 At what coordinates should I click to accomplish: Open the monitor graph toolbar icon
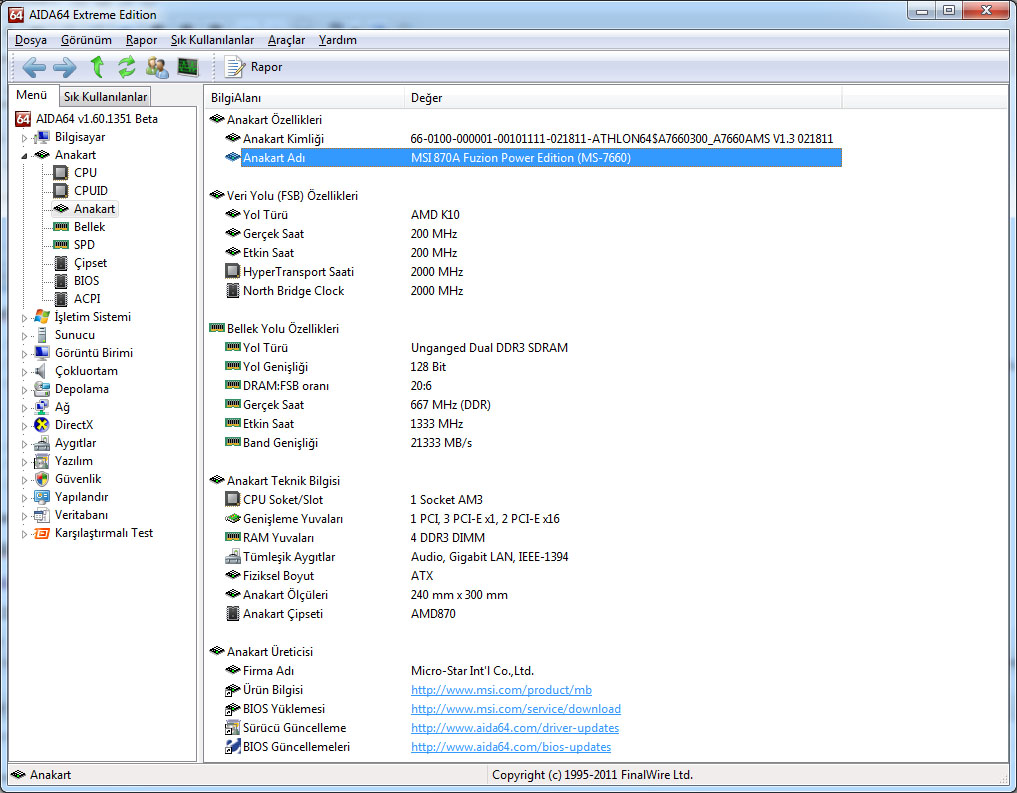188,67
